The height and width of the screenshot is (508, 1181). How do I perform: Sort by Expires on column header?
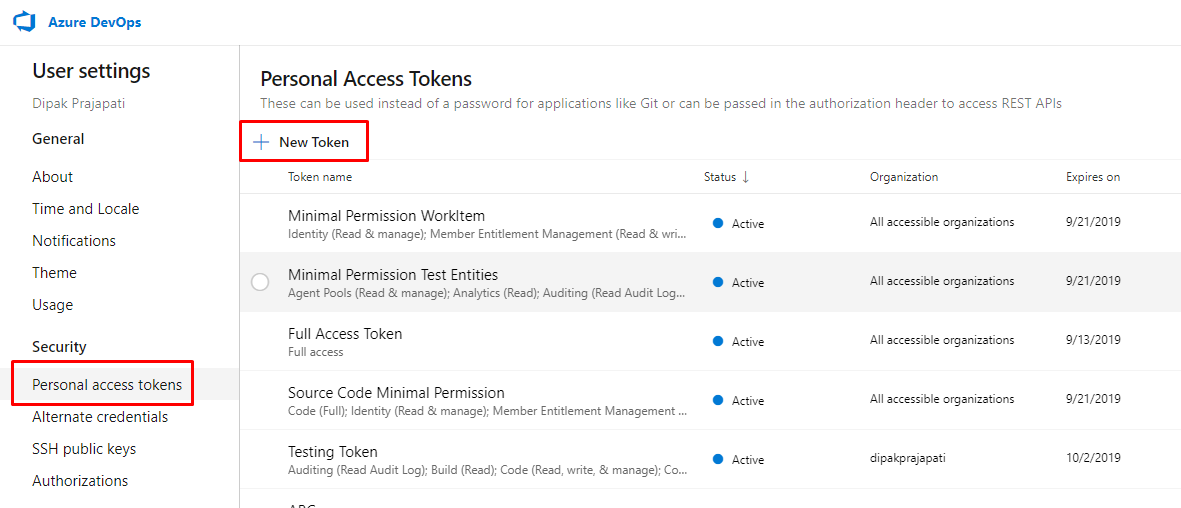1092,177
